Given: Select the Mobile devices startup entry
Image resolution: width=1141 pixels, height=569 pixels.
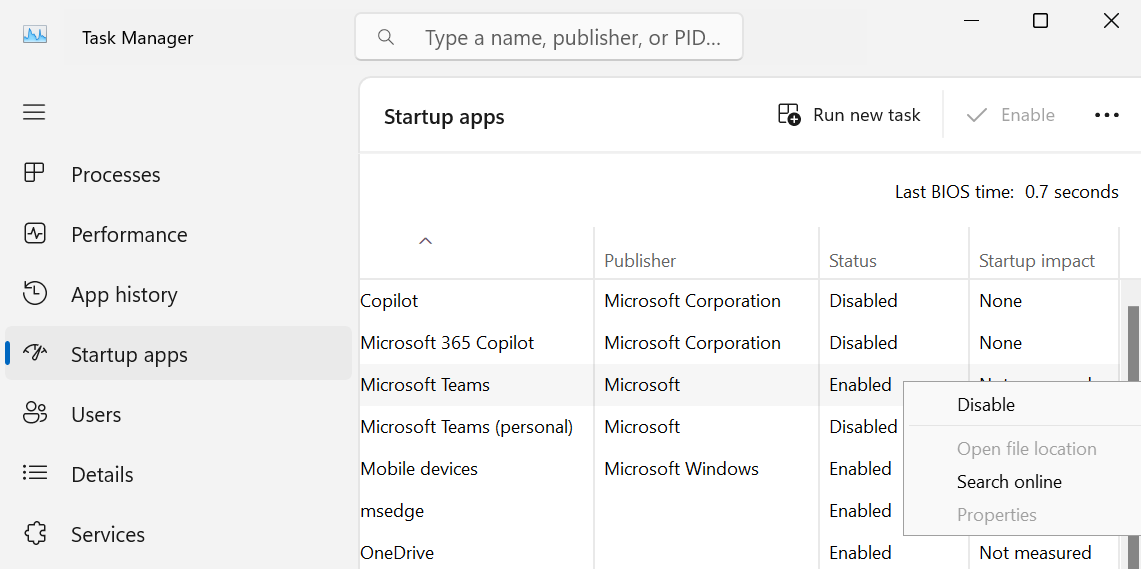Looking at the screenshot, I should 419,469.
